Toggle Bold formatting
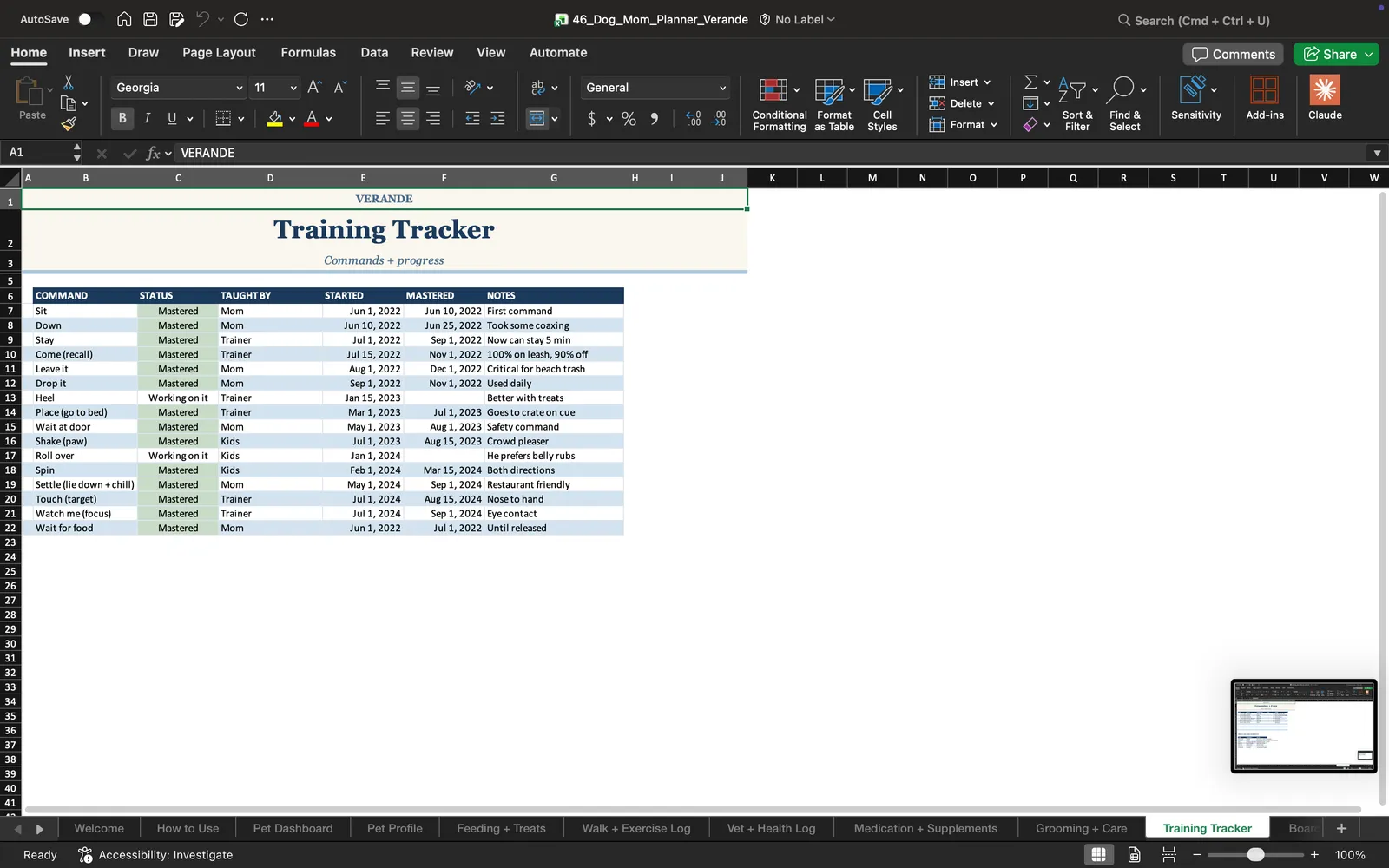 (x=122, y=119)
